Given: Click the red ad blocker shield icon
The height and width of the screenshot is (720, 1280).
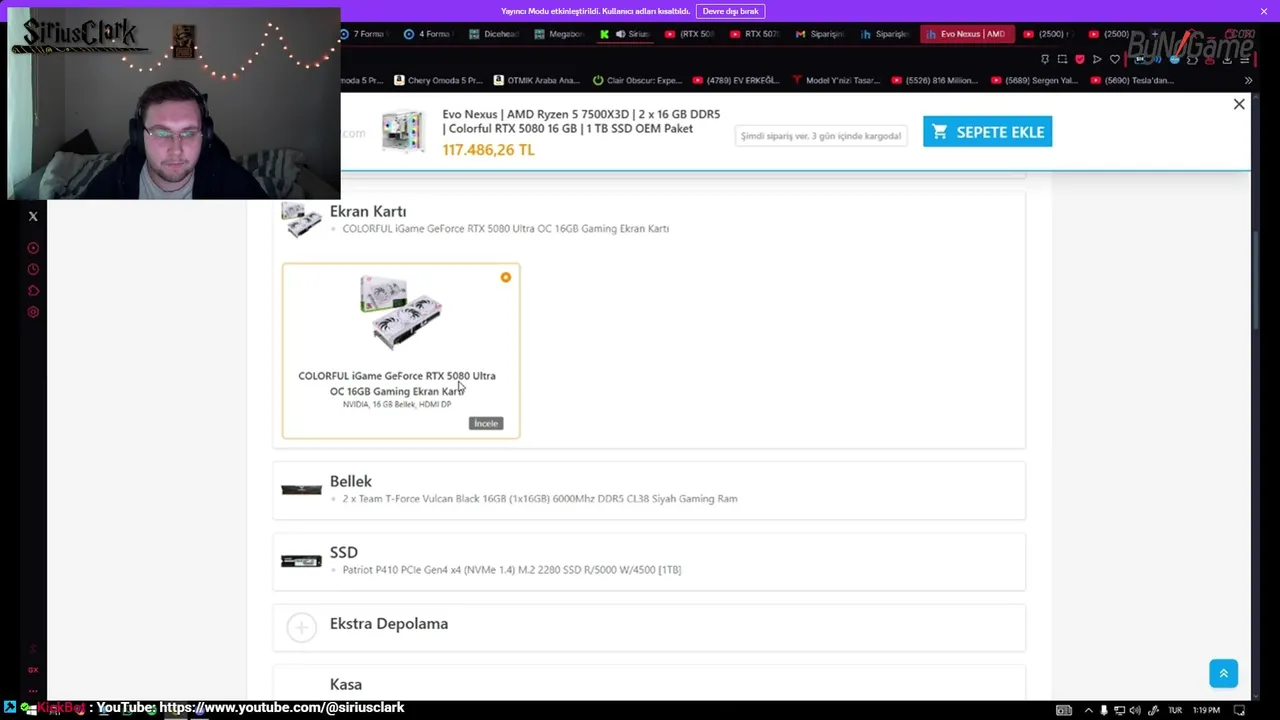Looking at the screenshot, I should pyautogui.click(x=1079, y=59).
